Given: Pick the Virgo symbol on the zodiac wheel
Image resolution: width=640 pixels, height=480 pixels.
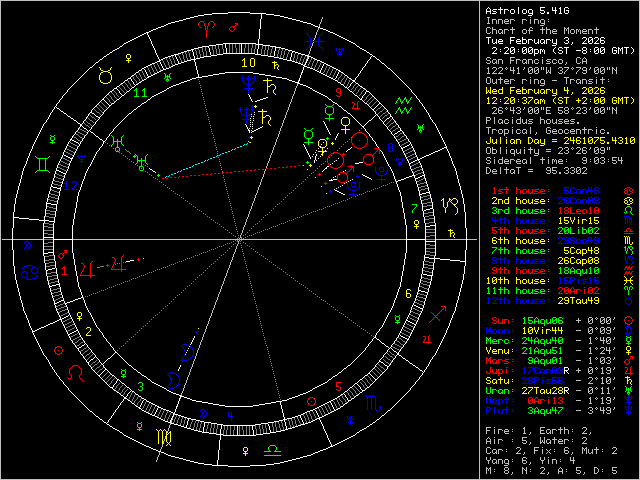Looking at the screenshot, I should pos(162,437).
